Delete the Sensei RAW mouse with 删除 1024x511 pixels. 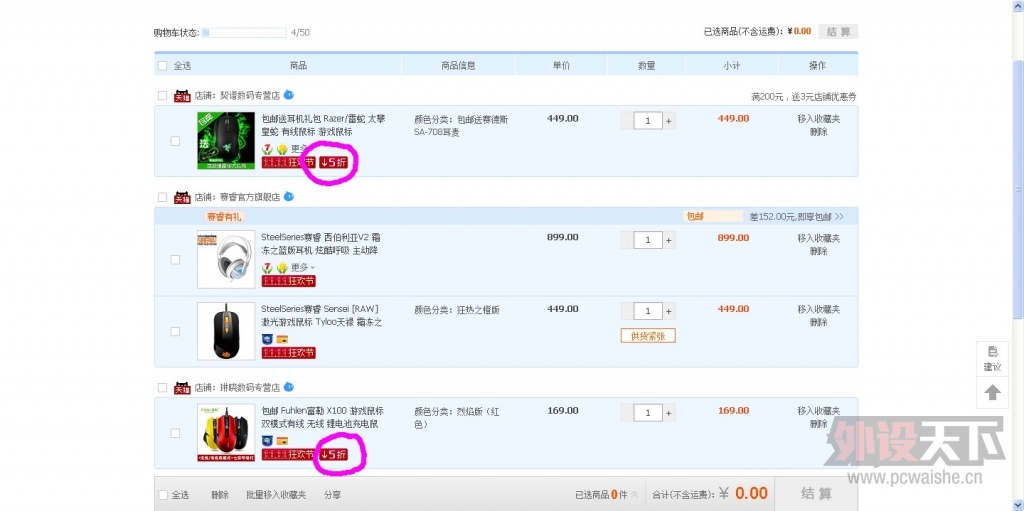pos(818,322)
